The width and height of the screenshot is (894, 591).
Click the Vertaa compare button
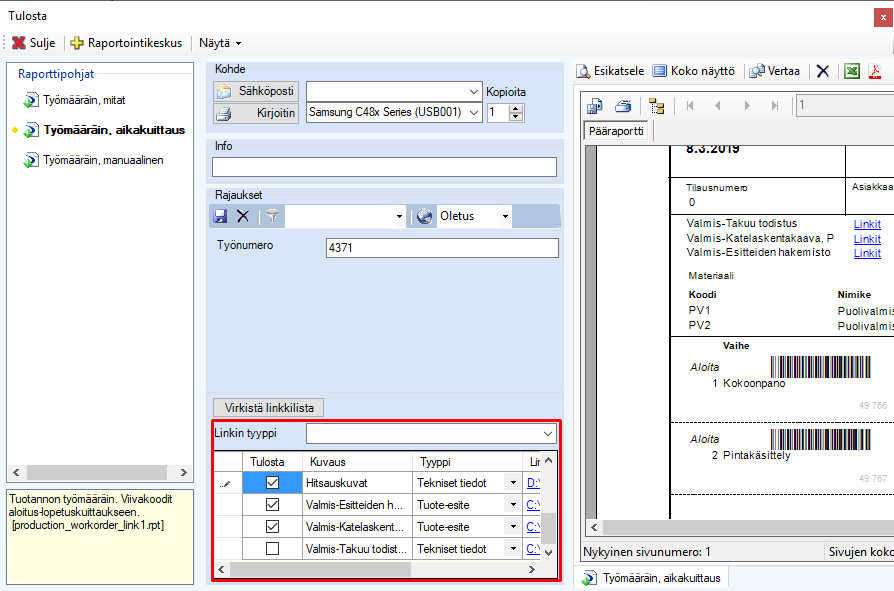[x=775, y=71]
